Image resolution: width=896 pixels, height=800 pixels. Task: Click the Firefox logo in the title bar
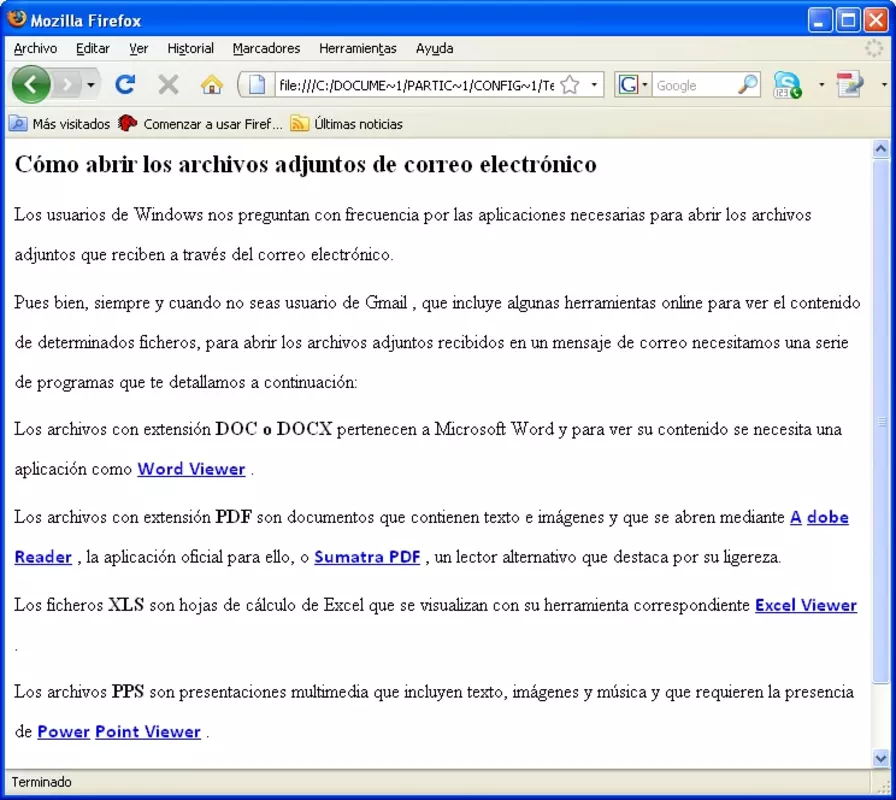point(17,19)
